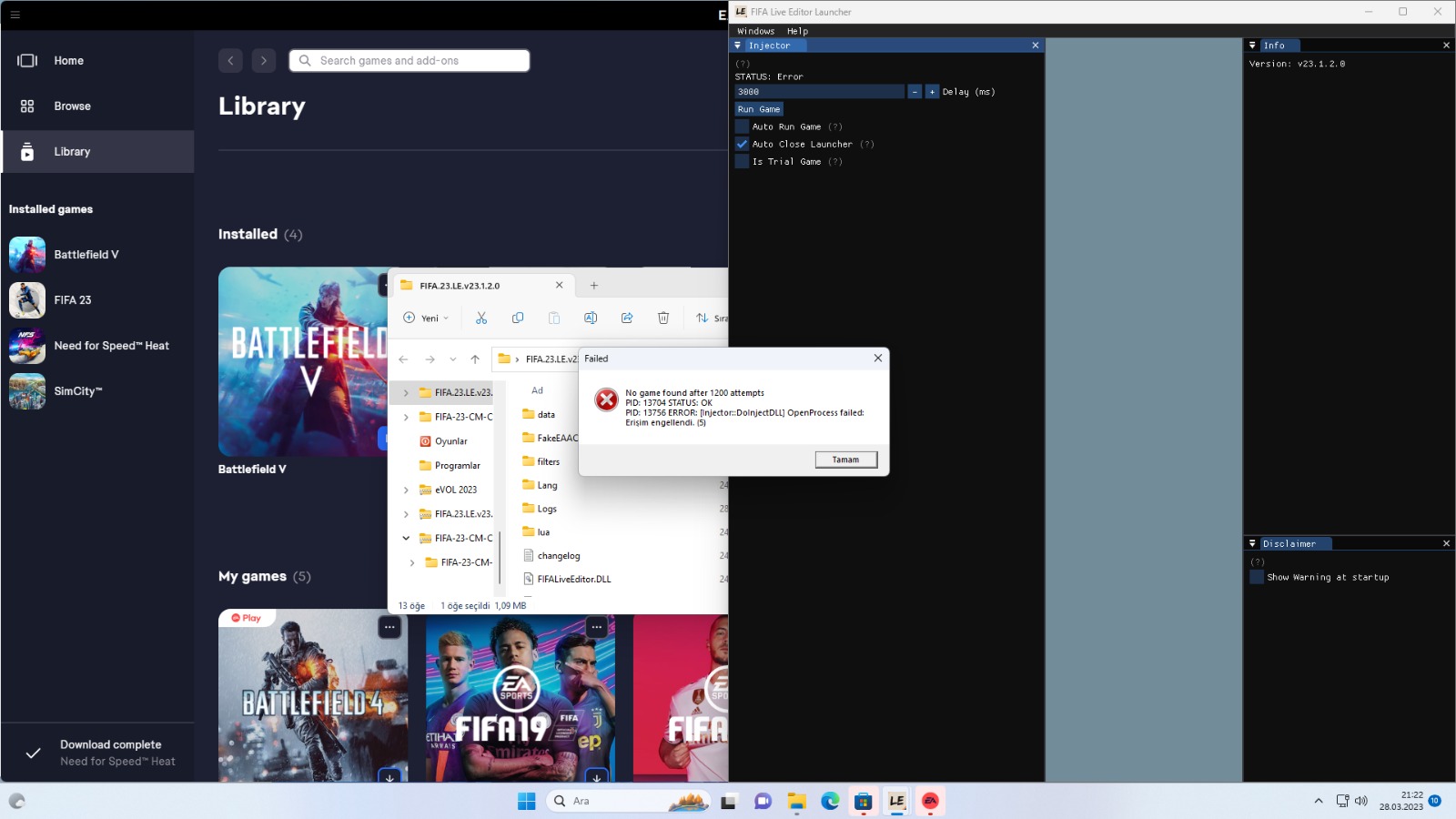The height and width of the screenshot is (819, 1456).
Task: Click the Delete icon in File Explorer
Action: (x=663, y=318)
